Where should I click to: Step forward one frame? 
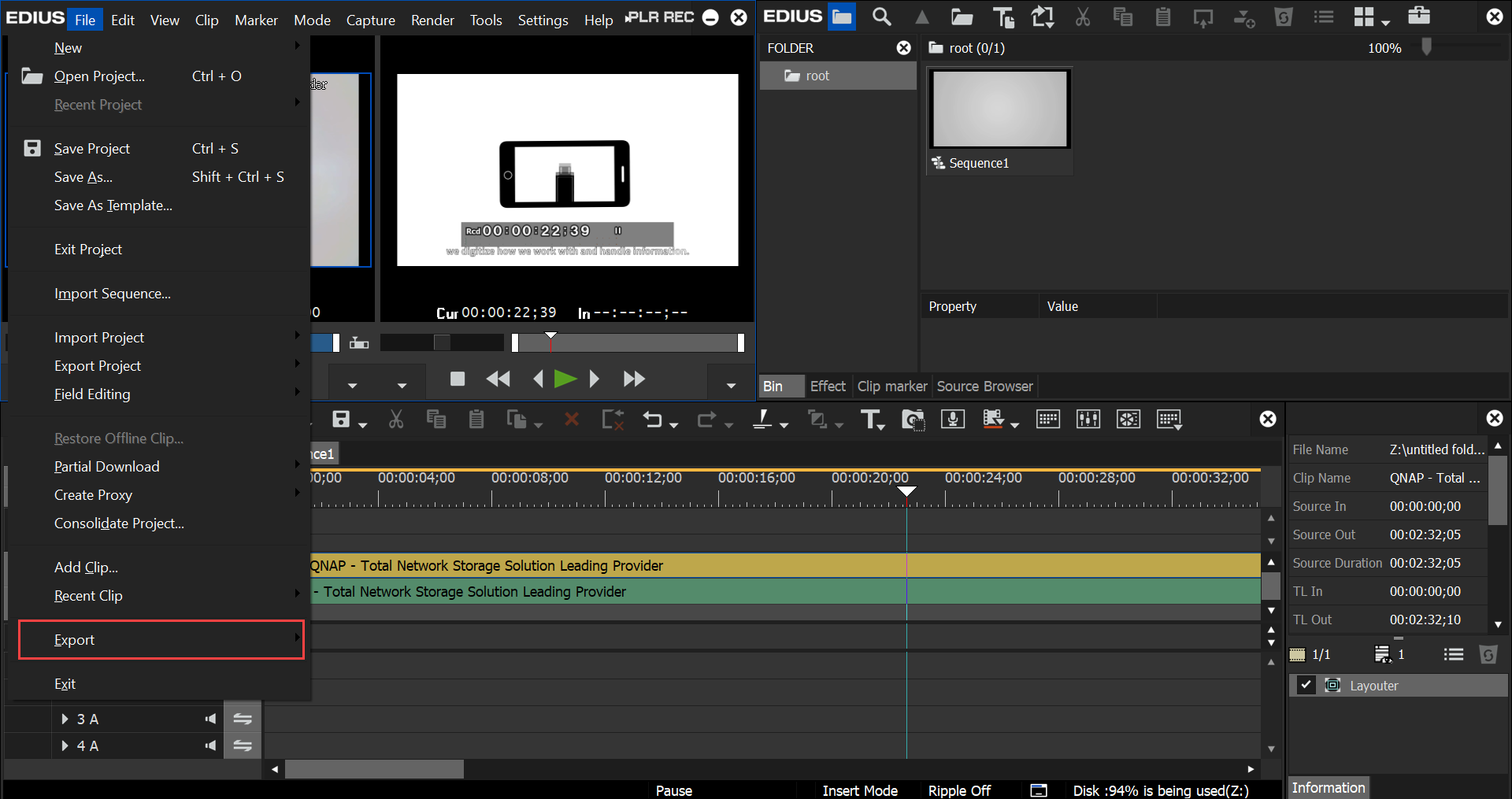click(595, 379)
